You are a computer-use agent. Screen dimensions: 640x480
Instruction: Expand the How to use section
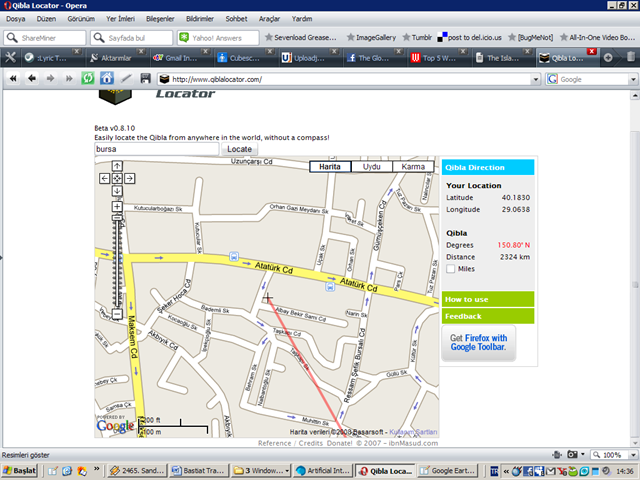click(x=488, y=299)
